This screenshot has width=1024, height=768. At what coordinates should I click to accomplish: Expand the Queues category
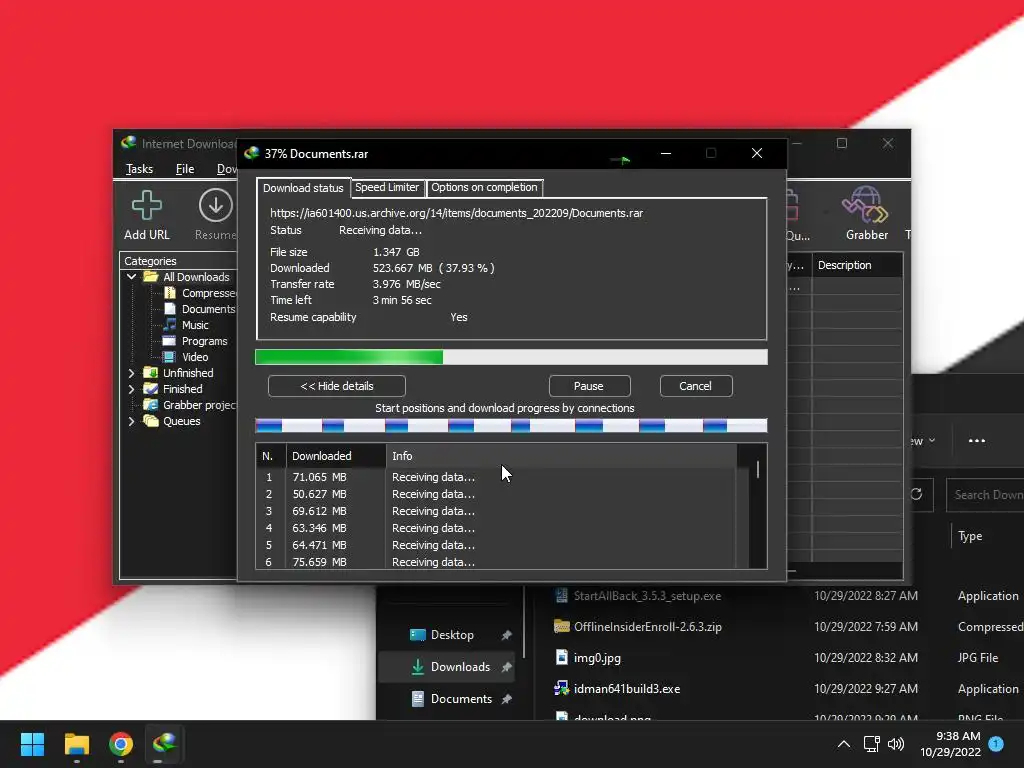[131, 421]
